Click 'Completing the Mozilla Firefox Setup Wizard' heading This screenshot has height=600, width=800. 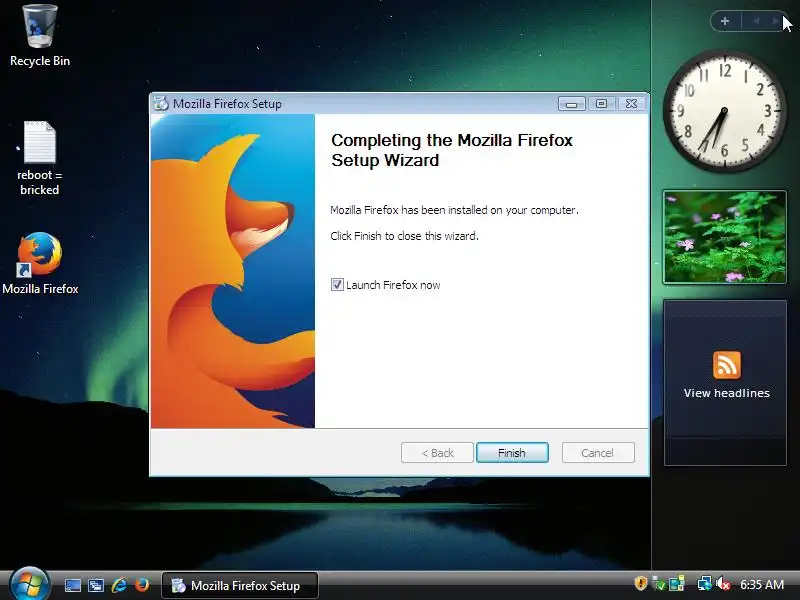tap(452, 150)
